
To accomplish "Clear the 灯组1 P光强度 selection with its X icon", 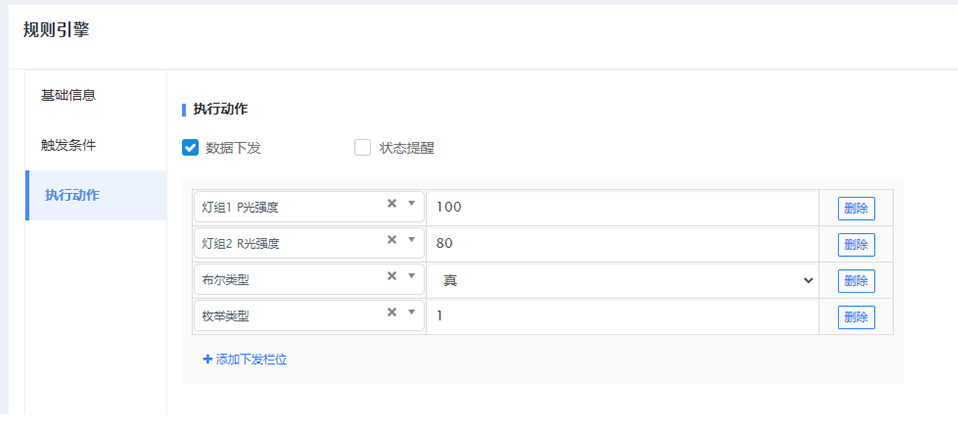I will coord(392,204).
